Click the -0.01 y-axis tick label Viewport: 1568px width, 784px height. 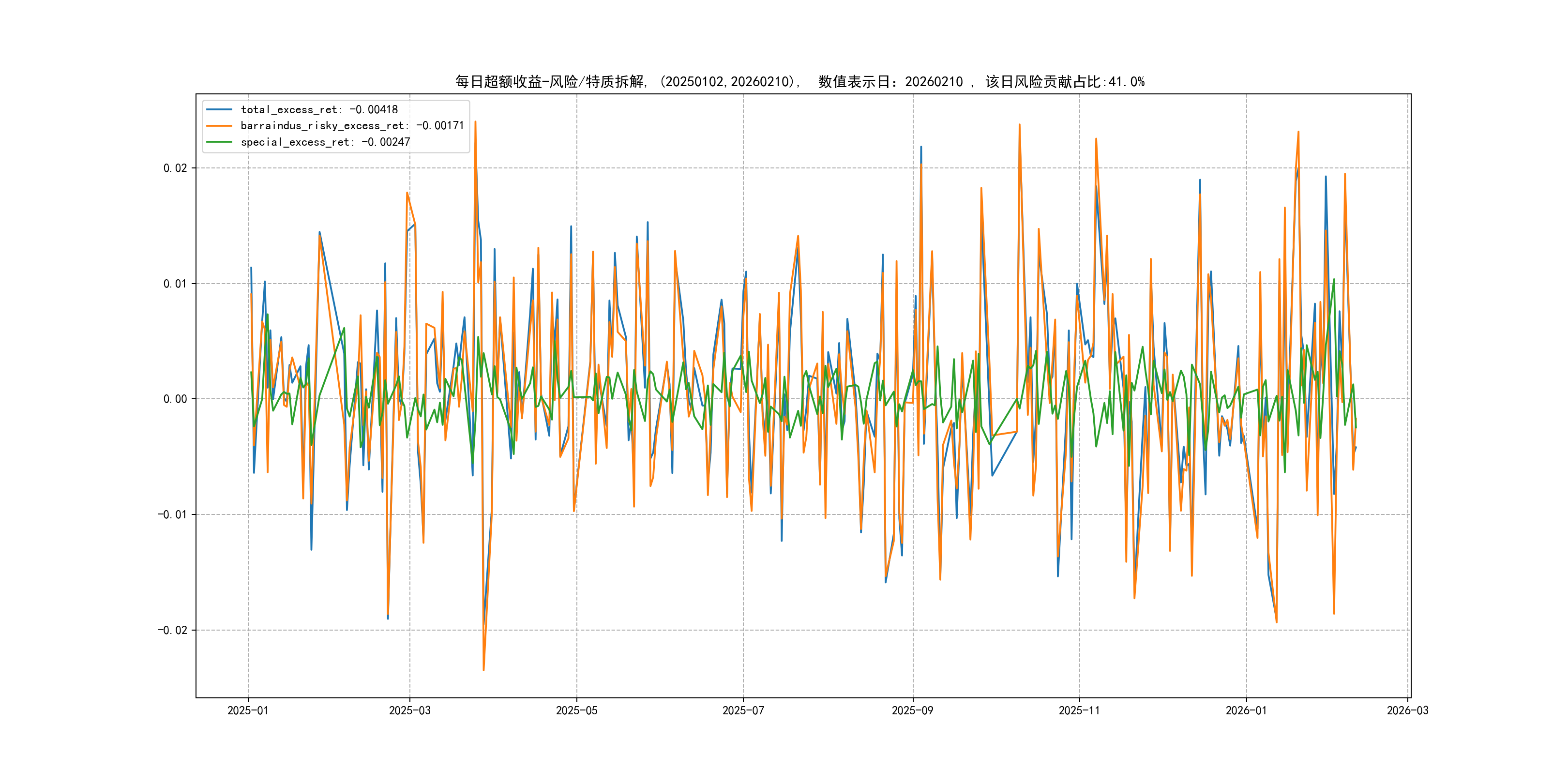click(172, 514)
